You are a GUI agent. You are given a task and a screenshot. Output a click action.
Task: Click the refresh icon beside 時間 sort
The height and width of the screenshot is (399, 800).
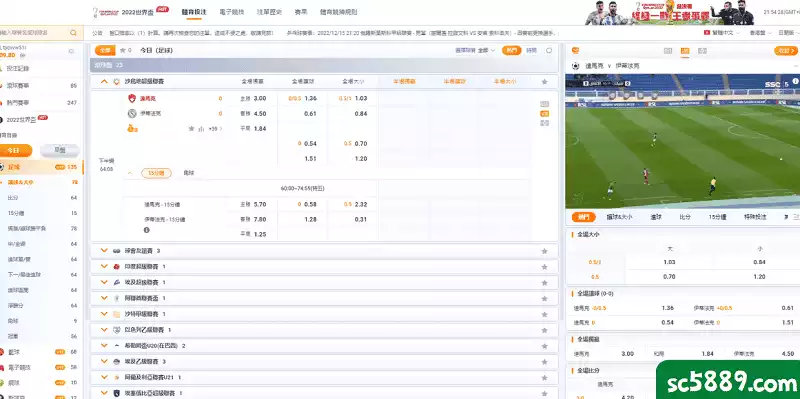point(549,51)
